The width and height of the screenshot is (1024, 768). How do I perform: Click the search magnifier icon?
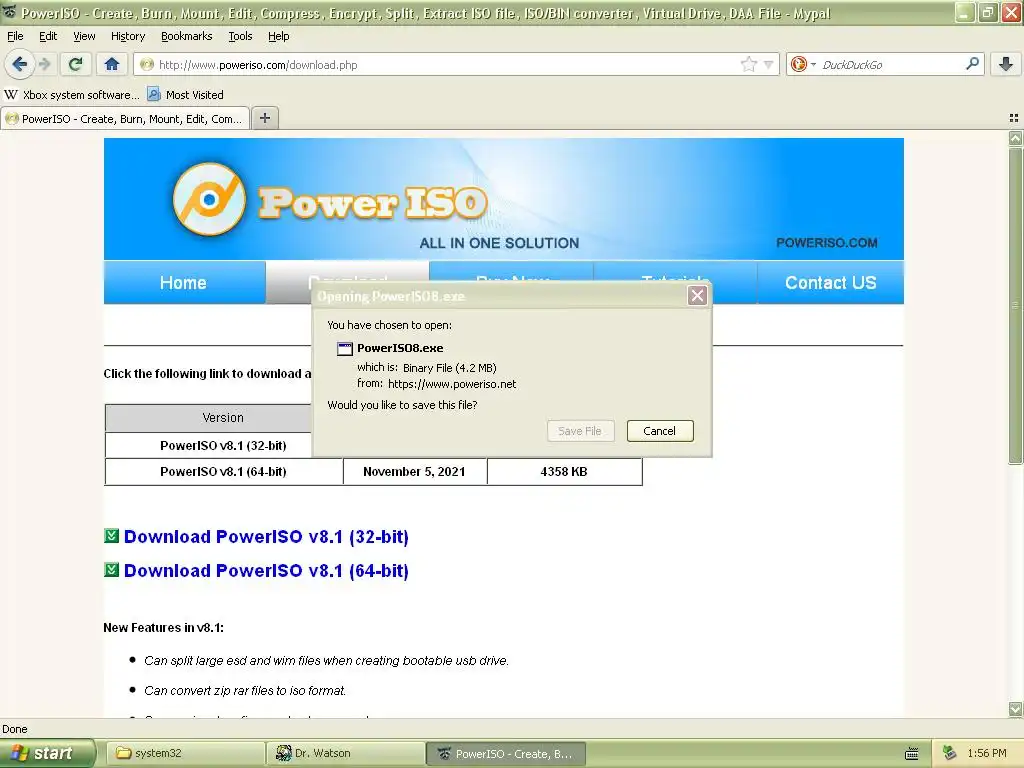(x=972, y=64)
